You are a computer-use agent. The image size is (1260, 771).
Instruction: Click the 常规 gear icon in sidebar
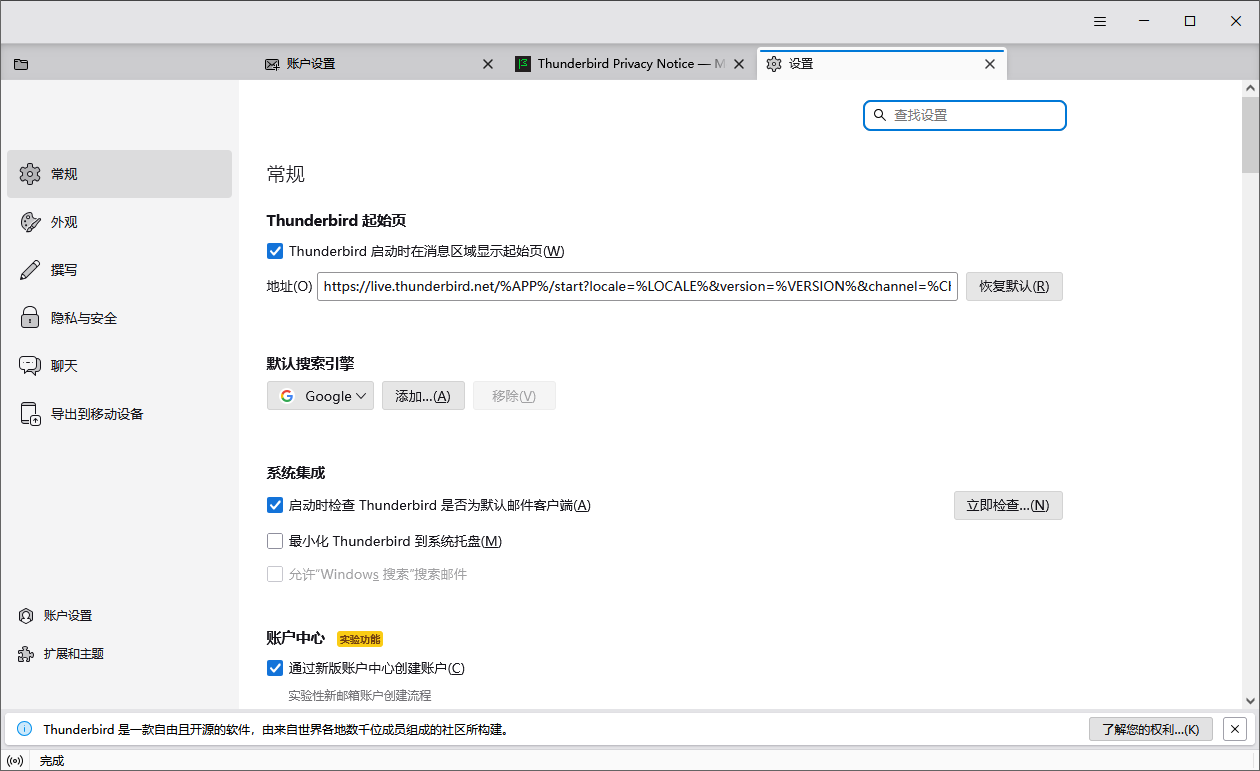point(30,174)
